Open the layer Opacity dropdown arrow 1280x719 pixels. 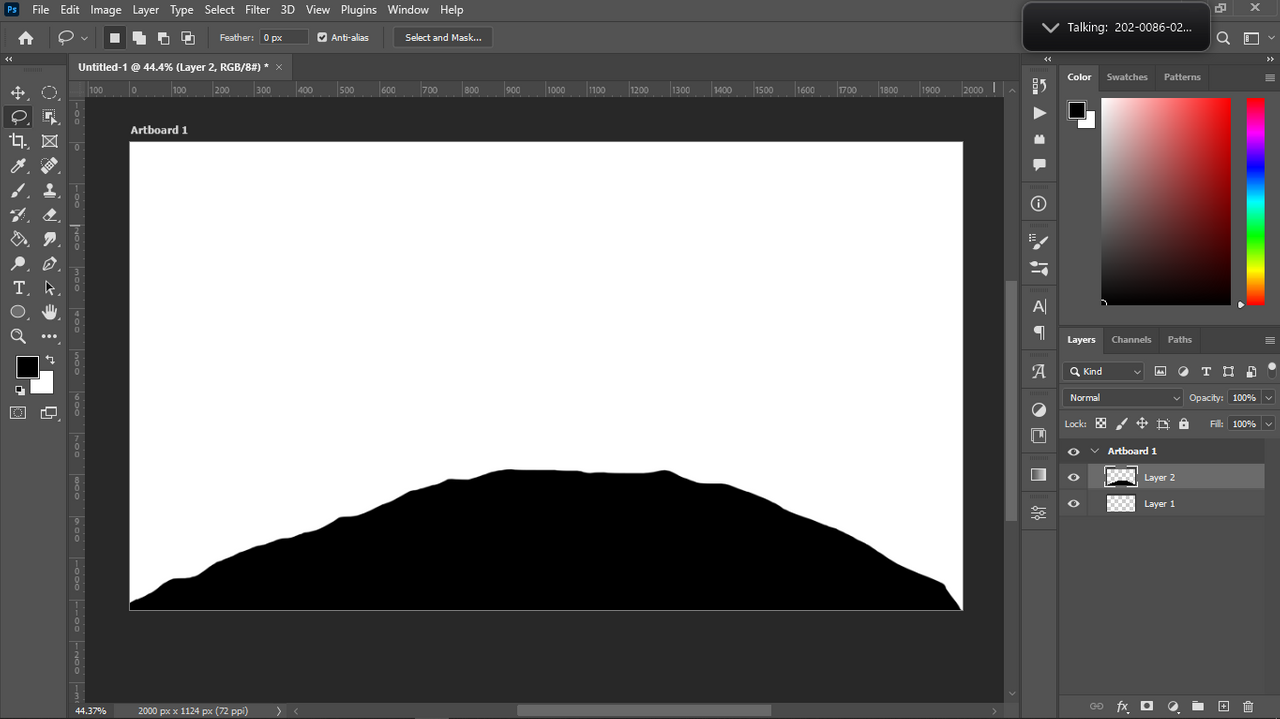(1268, 398)
